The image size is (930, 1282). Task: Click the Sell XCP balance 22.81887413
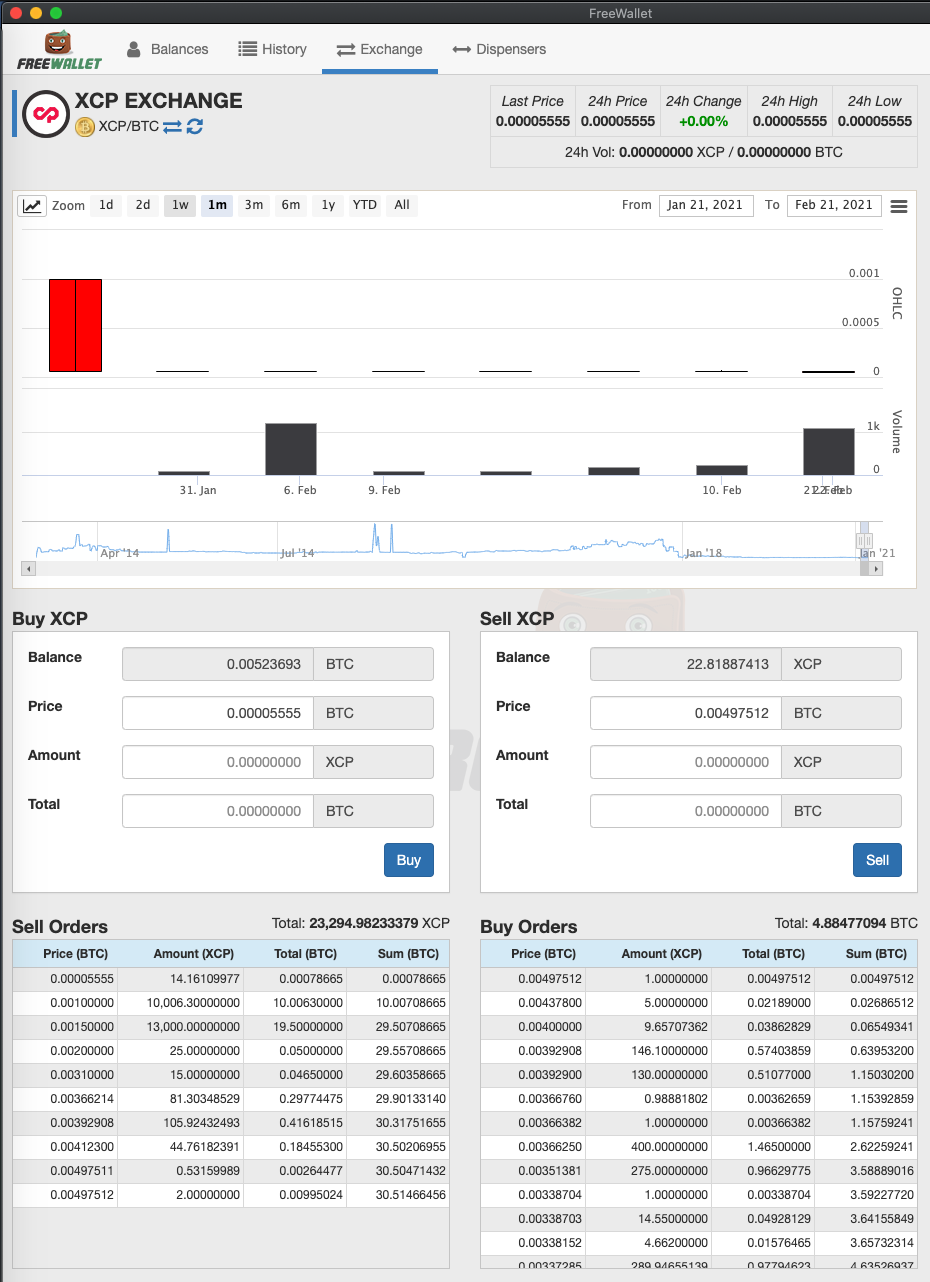coord(686,664)
